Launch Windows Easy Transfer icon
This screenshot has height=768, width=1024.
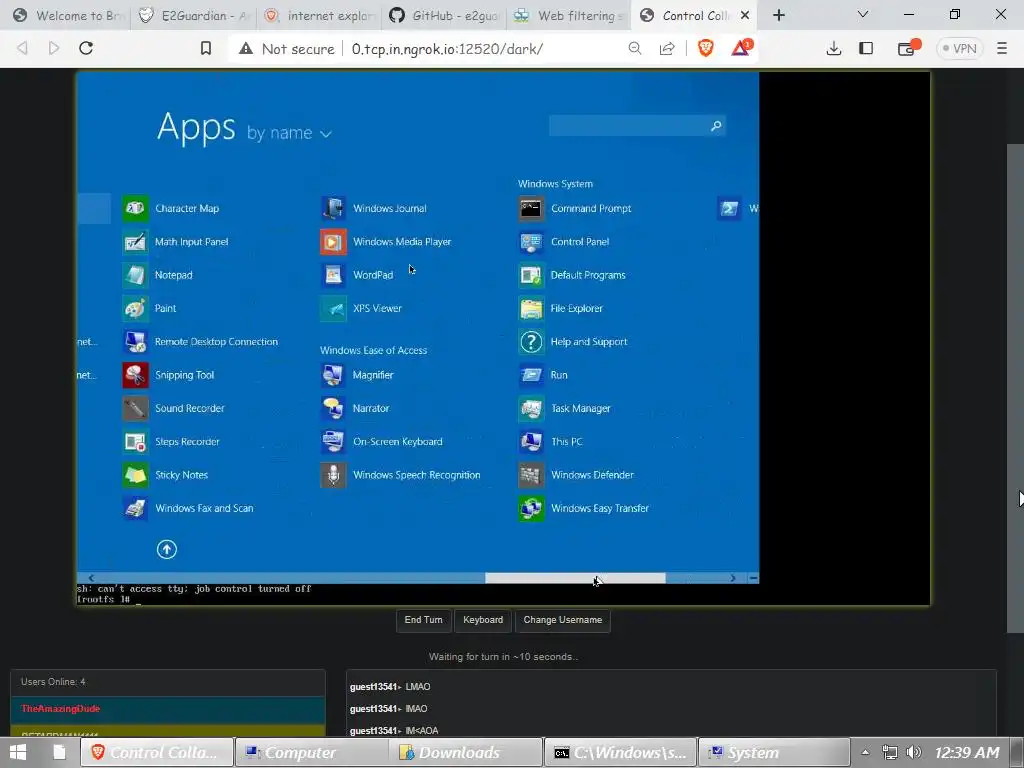531,508
